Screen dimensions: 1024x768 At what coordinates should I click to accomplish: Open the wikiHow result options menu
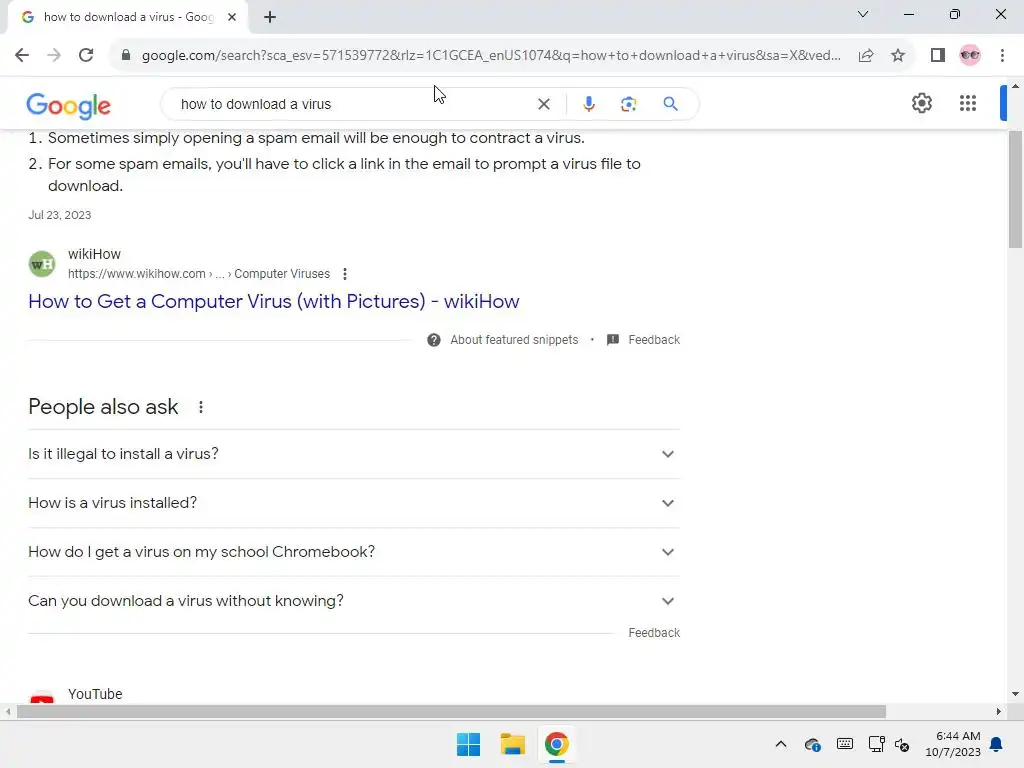[x=345, y=274]
